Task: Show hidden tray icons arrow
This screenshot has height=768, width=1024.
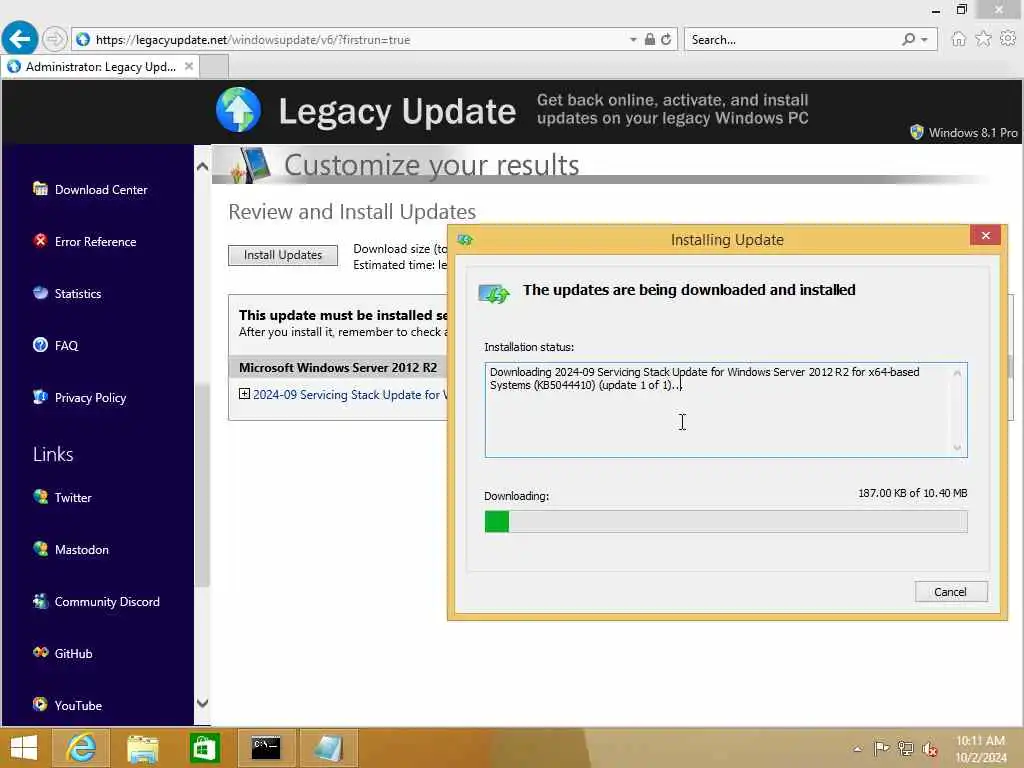Action: click(857, 749)
